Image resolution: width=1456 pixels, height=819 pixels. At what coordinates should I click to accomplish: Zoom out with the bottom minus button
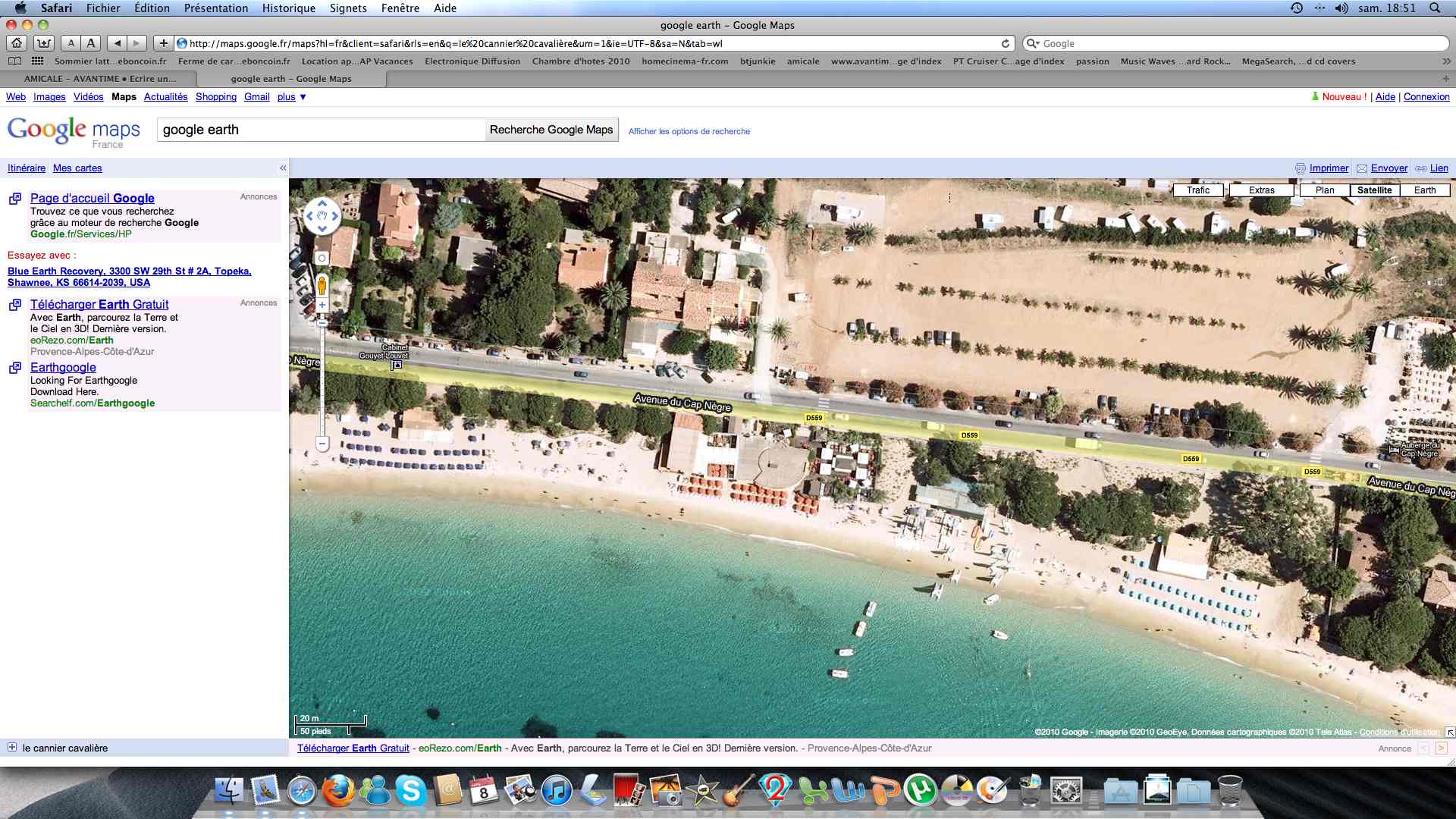[x=322, y=444]
